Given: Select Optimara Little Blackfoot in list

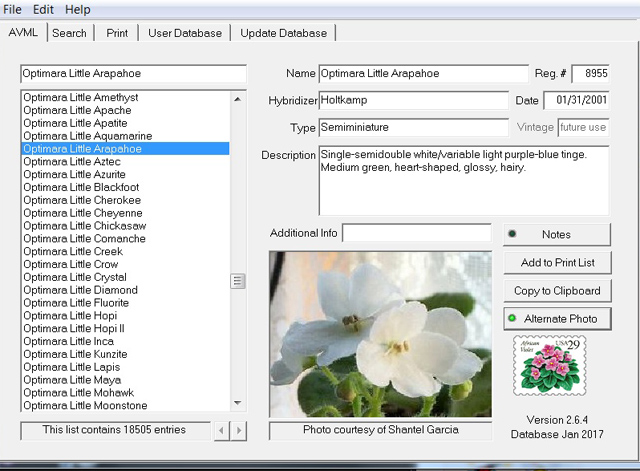Looking at the screenshot, I should pos(125,187).
